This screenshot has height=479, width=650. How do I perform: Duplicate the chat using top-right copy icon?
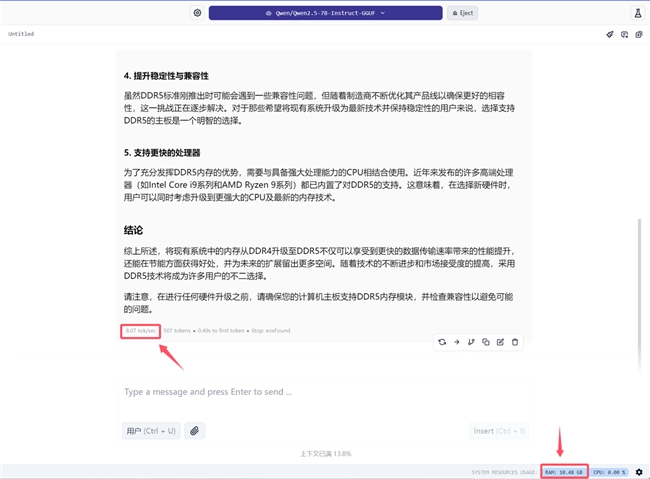pos(639,34)
